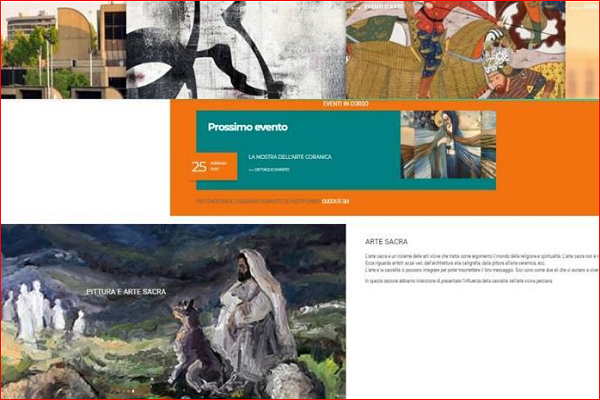Click the teal event card background
Screen dimensions: 600x400
coord(298,150)
